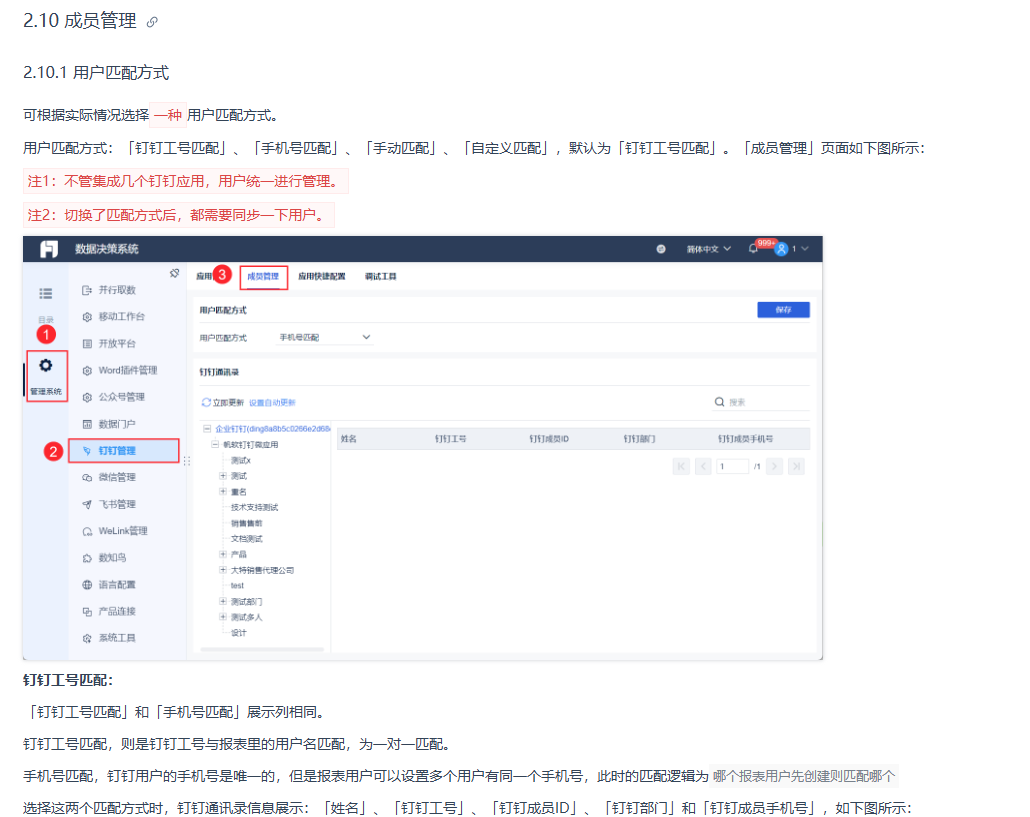Expand the 测试 department node
Screen dimensions: 1030x817
(223, 476)
